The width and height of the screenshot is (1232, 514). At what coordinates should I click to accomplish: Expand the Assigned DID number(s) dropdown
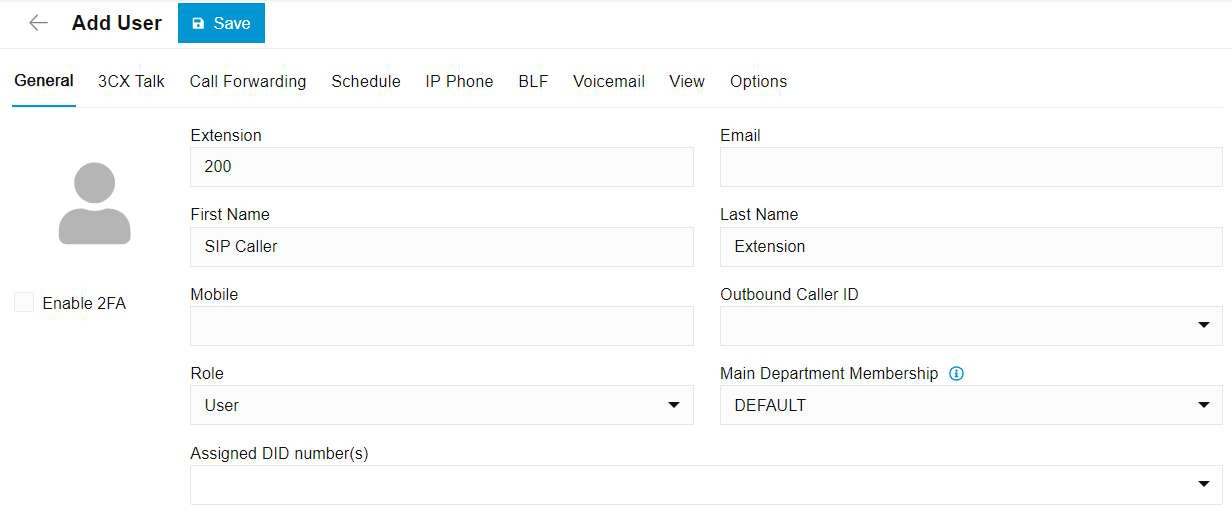click(706, 485)
